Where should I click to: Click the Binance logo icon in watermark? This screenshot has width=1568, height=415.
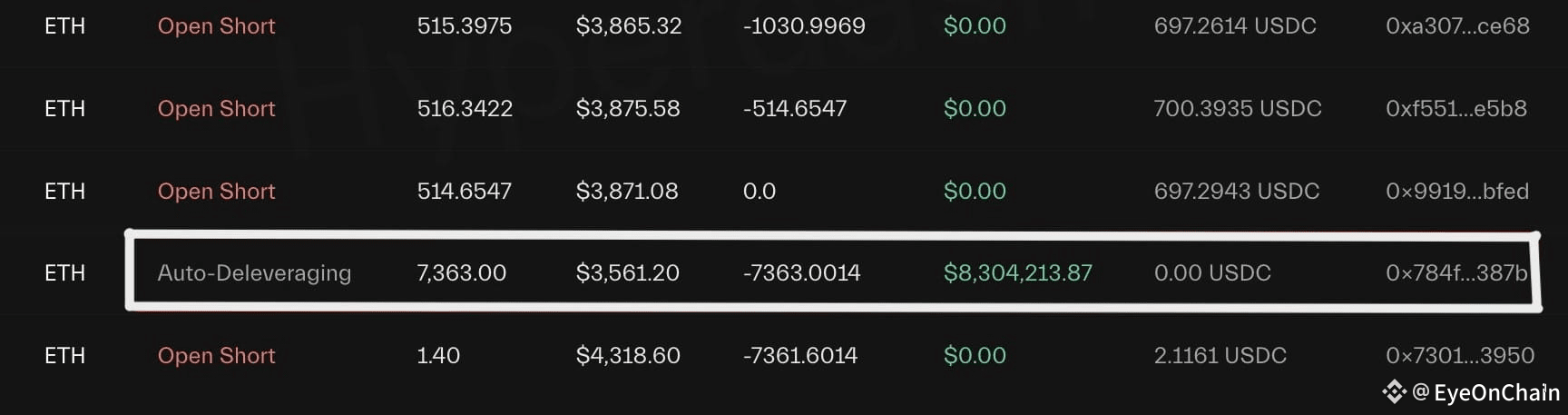[1394, 392]
